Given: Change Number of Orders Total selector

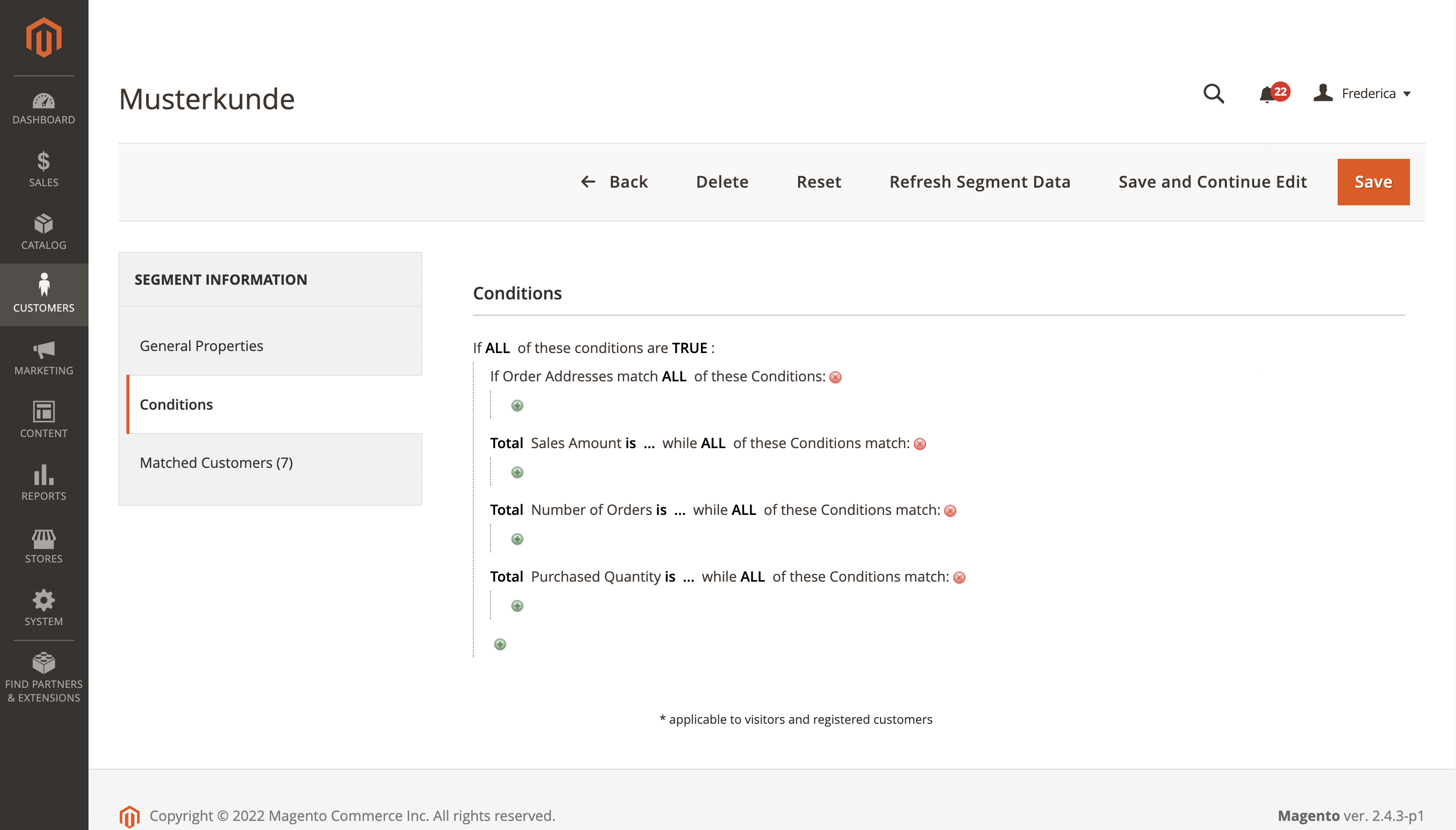Looking at the screenshot, I should [x=507, y=510].
